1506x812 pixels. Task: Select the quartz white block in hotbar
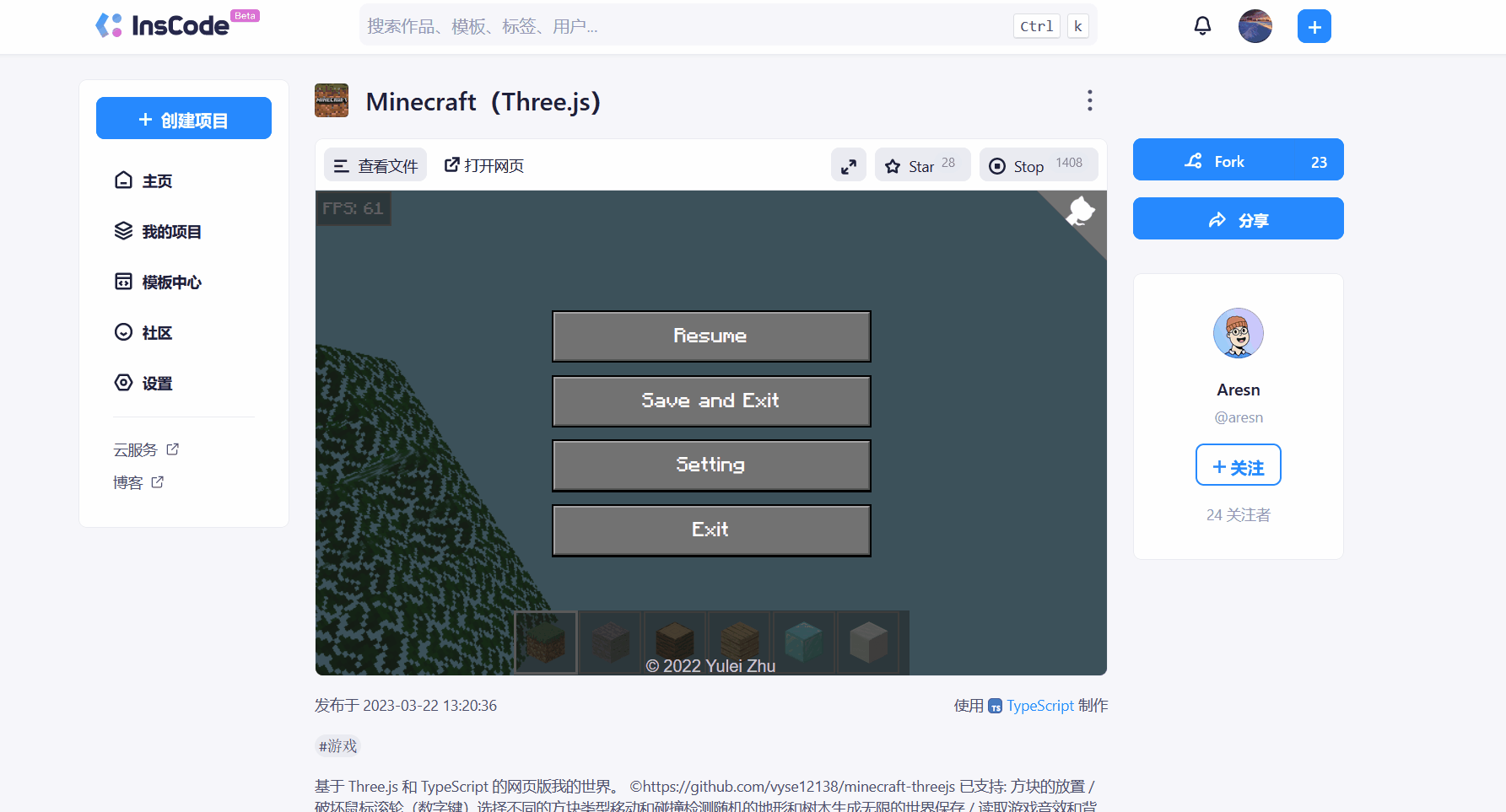(x=868, y=643)
